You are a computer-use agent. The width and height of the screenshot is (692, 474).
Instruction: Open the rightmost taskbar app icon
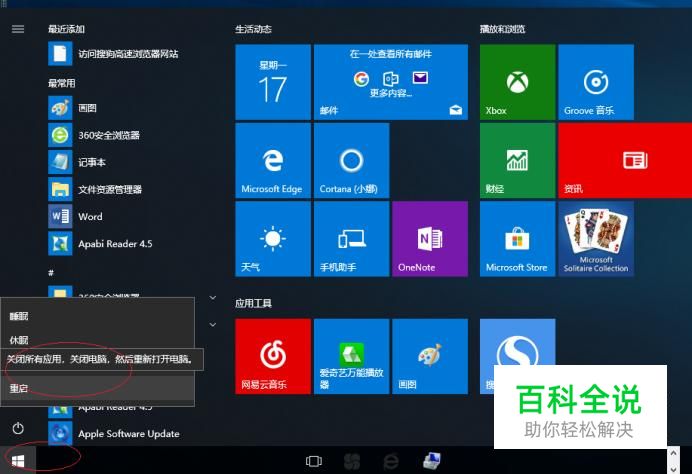click(x=431, y=461)
